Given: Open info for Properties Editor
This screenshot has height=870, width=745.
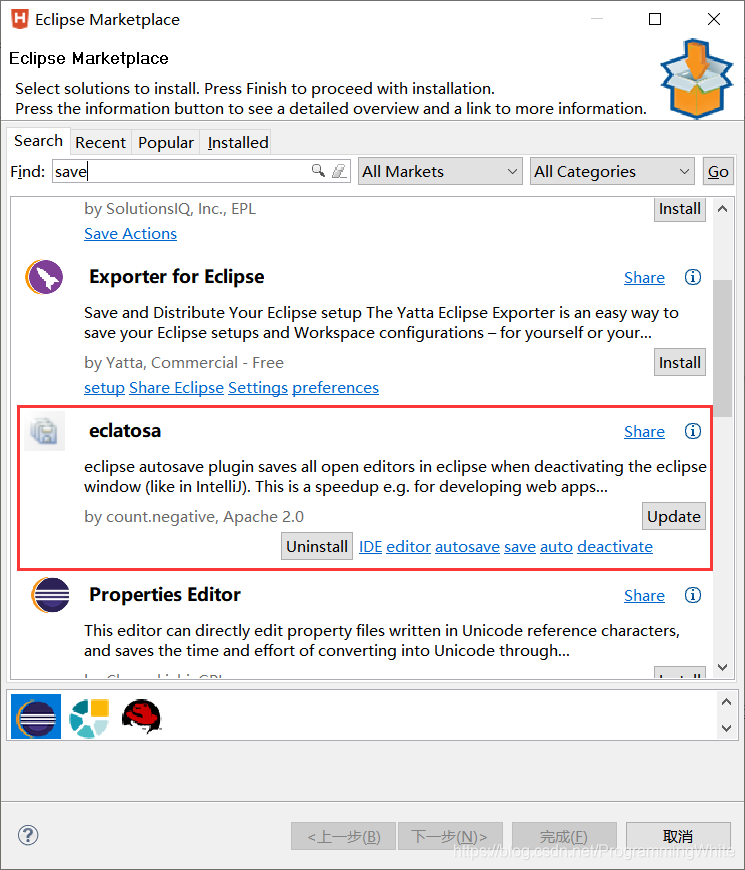Looking at the screenshot, I should point(692,595).
